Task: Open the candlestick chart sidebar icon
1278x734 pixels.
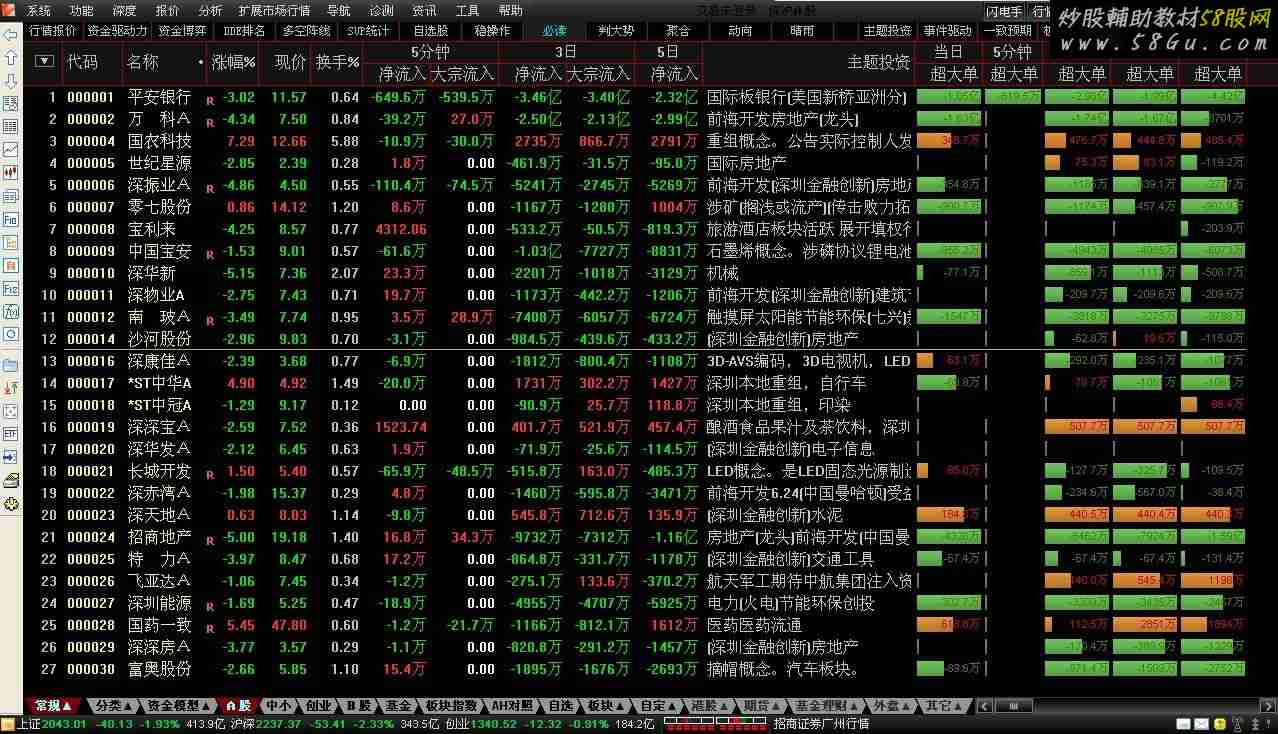Action: point(11,173)
